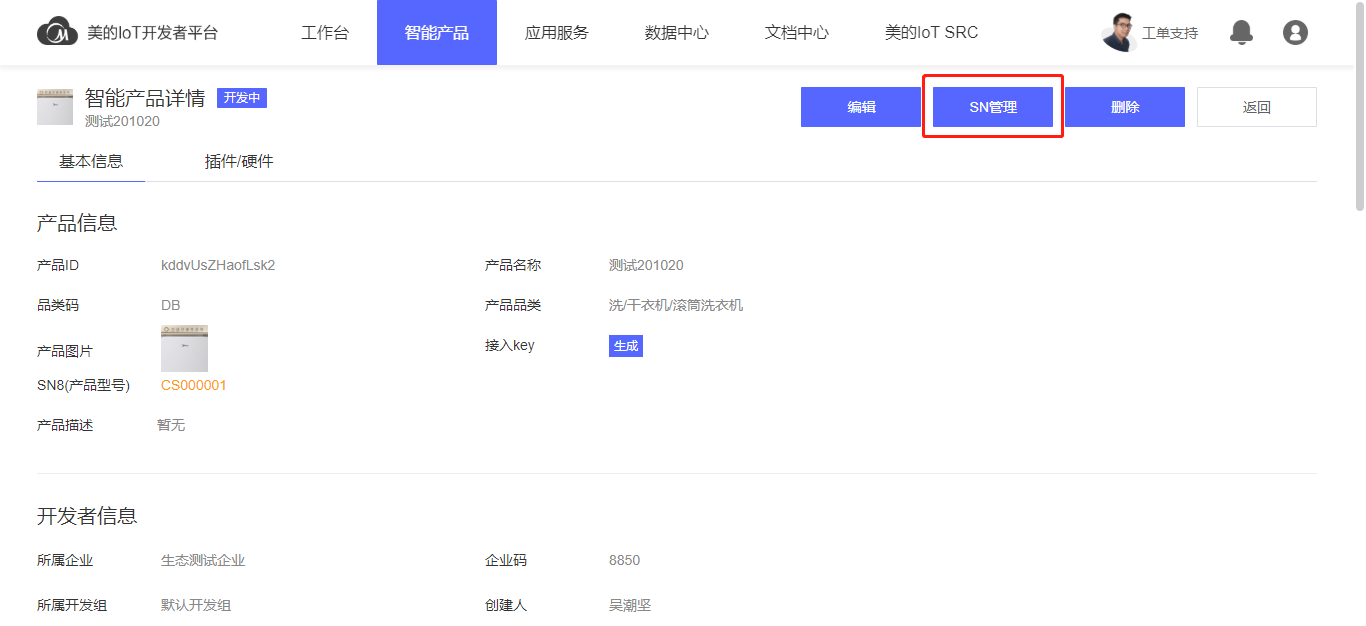1366x626 pixels.
Task: Click the 所属企业 label
Action: [65, 560]
